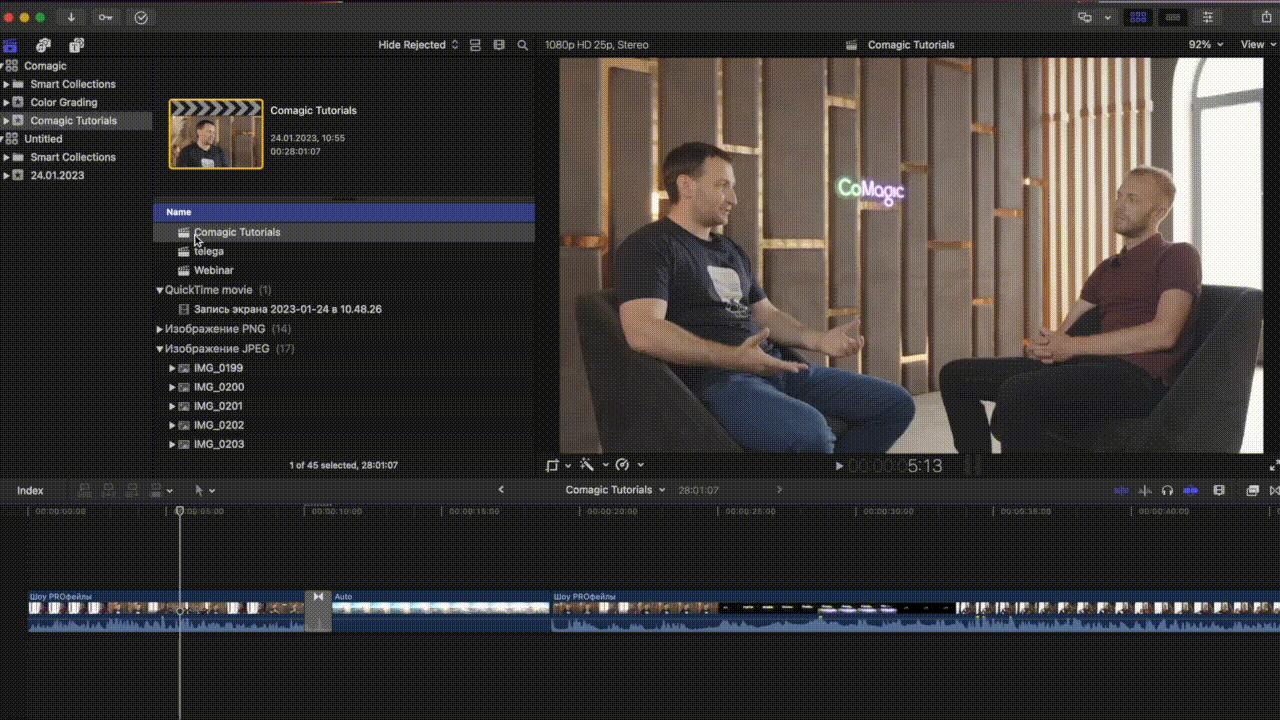The width and height of the screenshot is (1280, 720).
Task: Collapse the QuickTime movie group
Action: (159, 290)
